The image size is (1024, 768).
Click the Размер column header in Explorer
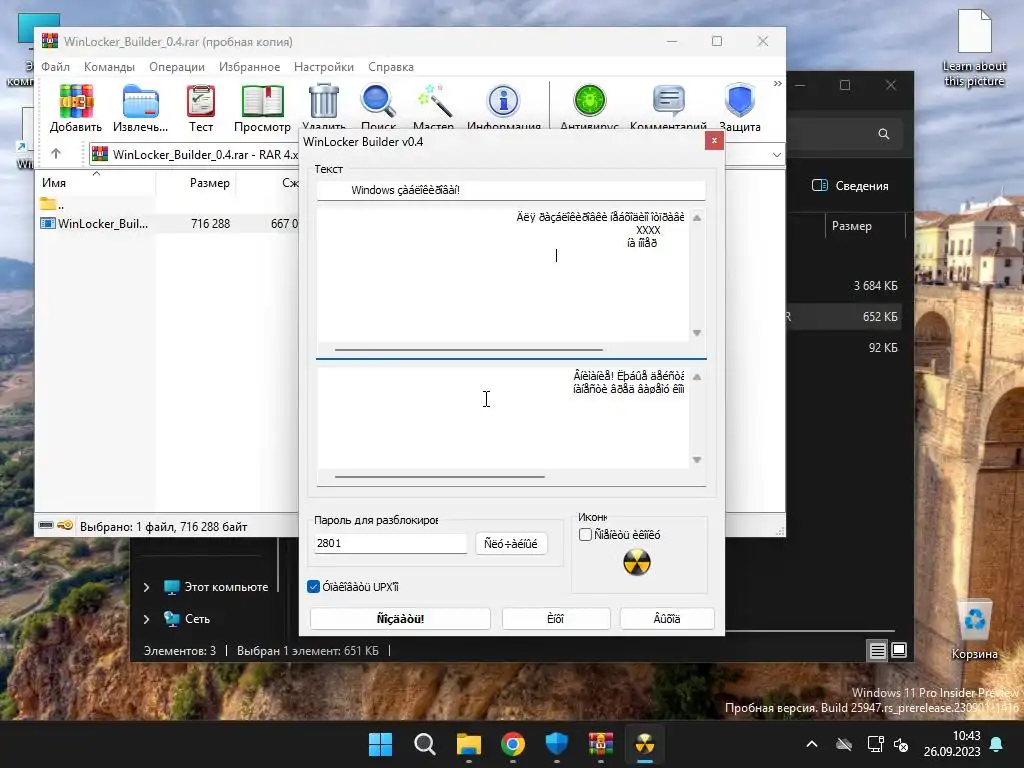[852, 226]
